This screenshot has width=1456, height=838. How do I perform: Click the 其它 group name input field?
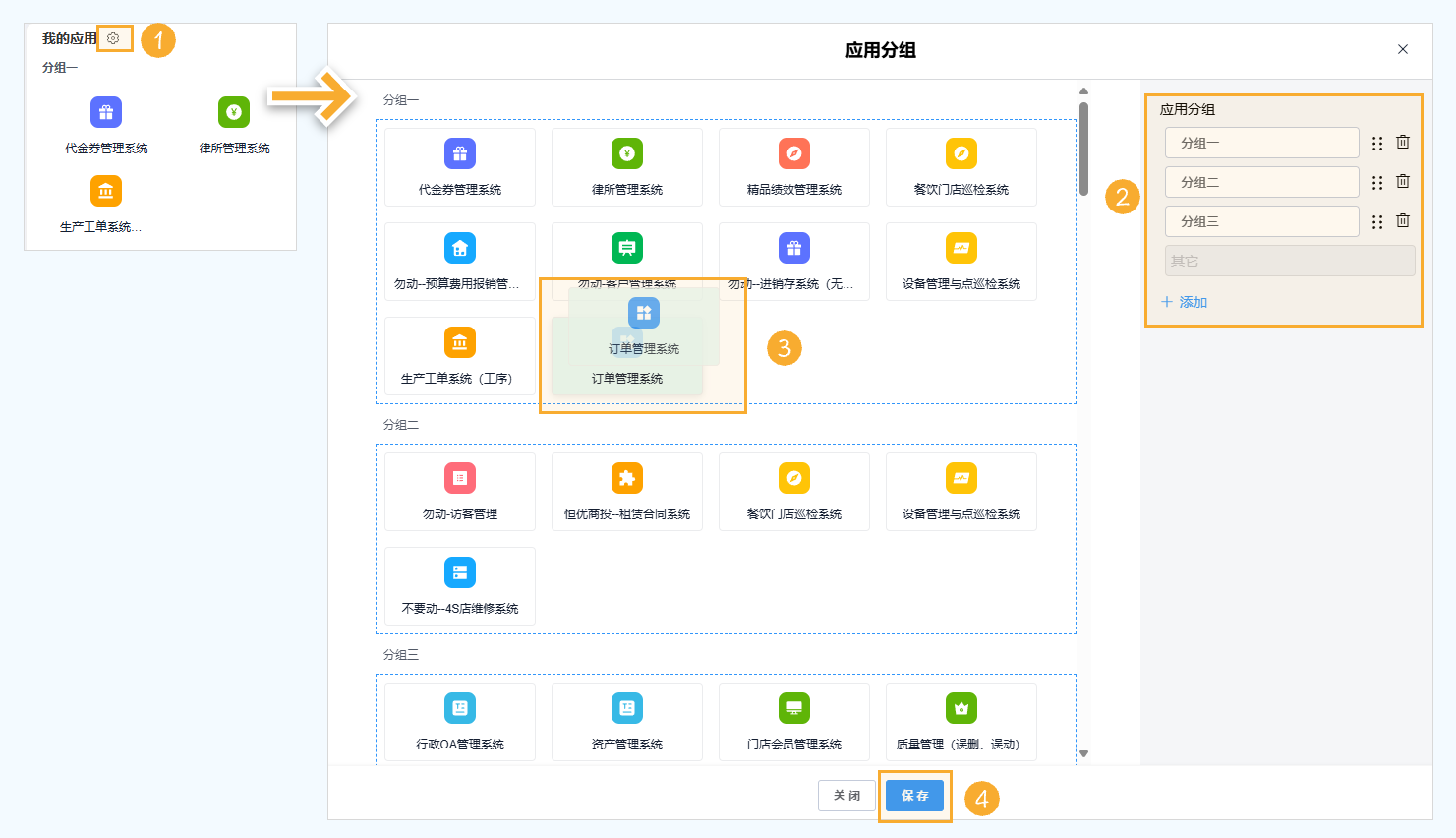(x=1289, y=260)
